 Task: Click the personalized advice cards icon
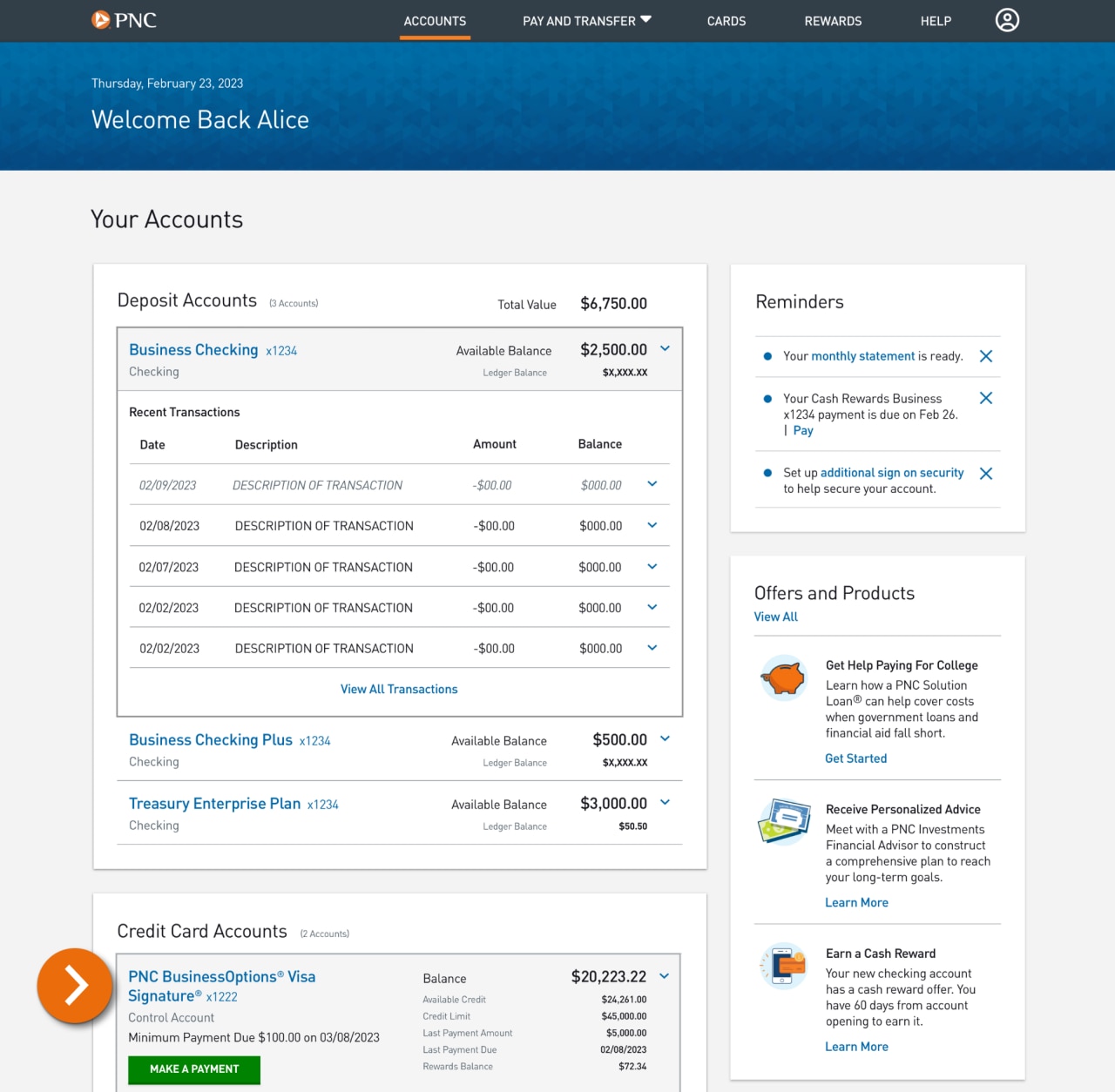(x=783, y=822)
